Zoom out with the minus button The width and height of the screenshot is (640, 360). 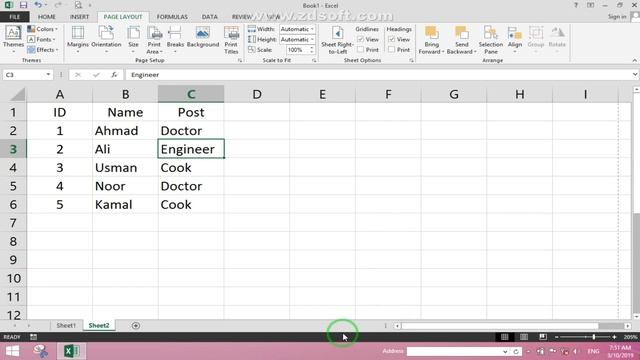[556, 337]
